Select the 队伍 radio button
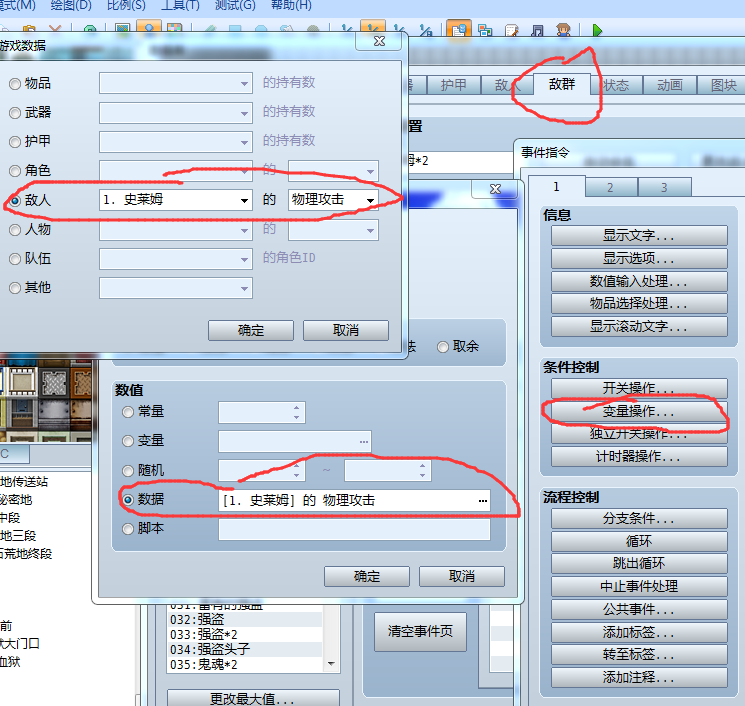The width and height of the screenshot is (745, 706). (15, 259)
